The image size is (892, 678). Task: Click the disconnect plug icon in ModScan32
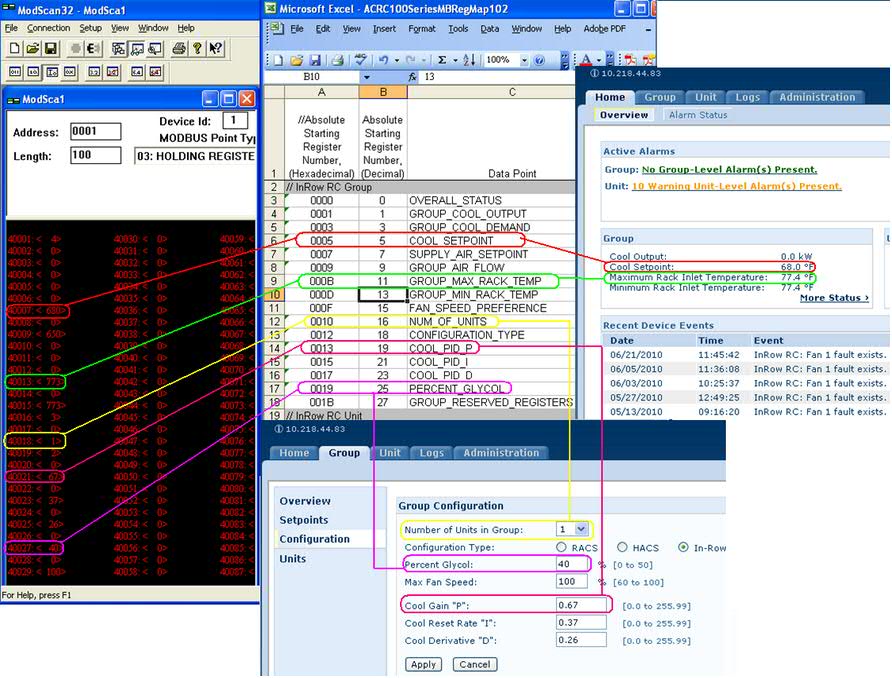[x=93, y=49]
